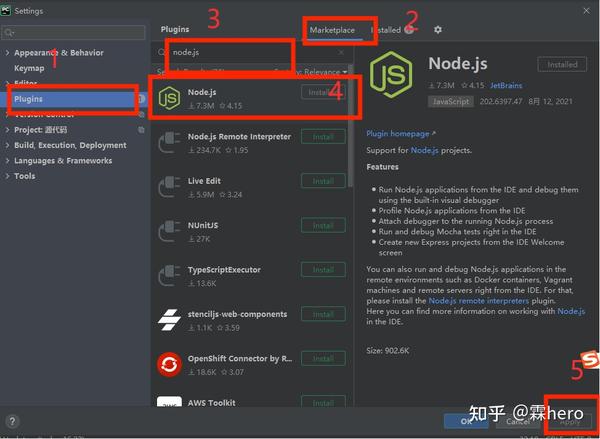
Task: Open the plugins gear settings menu
Action: [x=438, y=29]
